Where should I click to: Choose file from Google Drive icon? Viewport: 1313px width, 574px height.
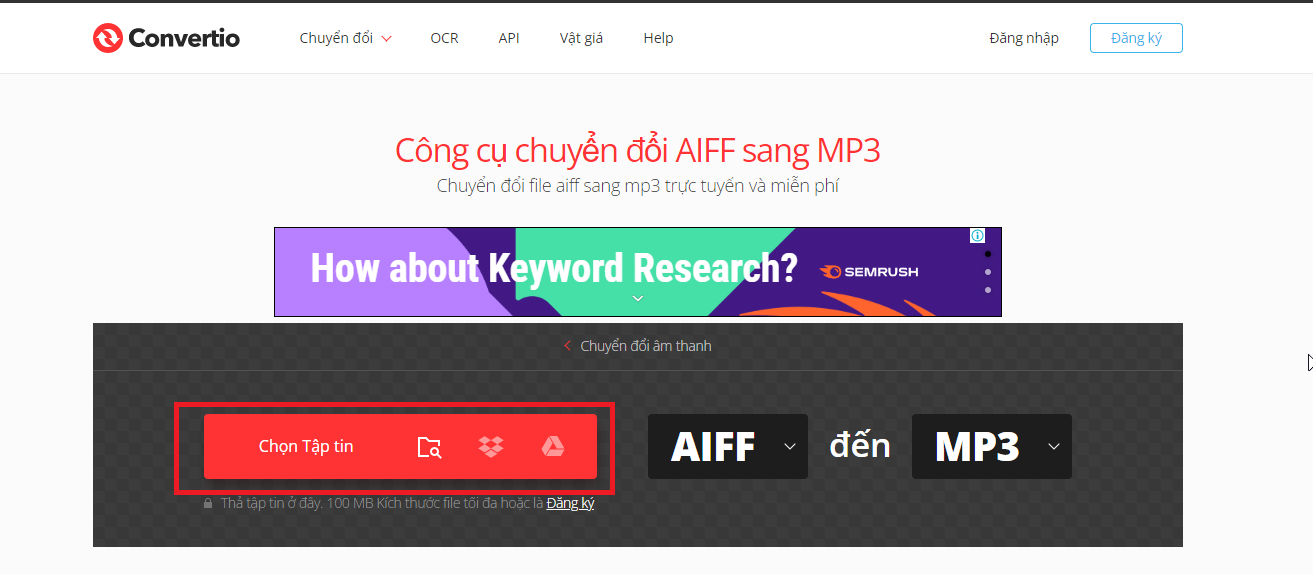point(553,447)
